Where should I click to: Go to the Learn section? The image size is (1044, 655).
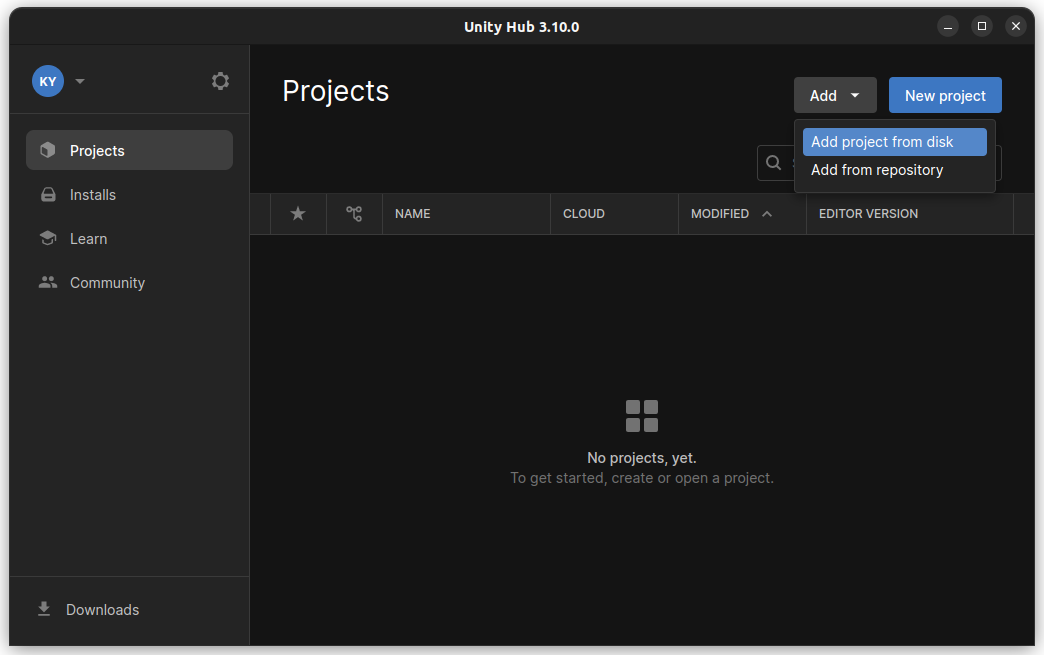129,238
